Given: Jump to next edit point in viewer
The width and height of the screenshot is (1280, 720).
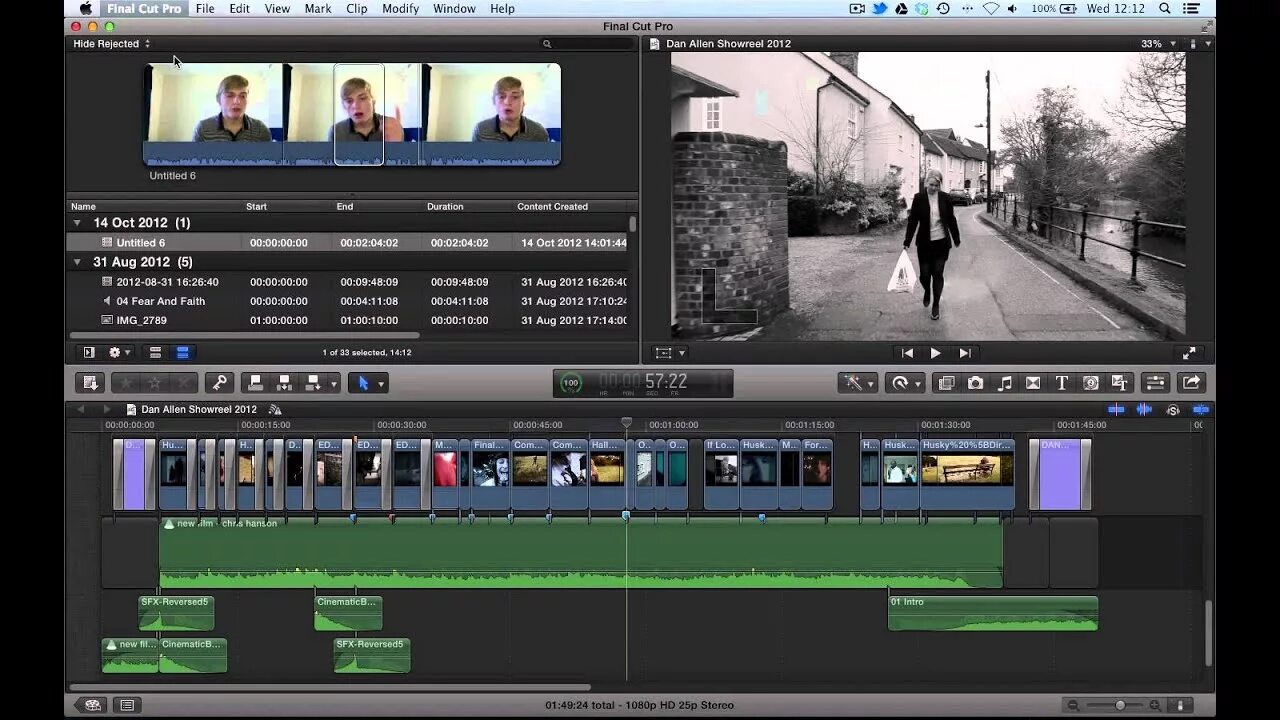Looking at the screenshot, I should [964, 353].
